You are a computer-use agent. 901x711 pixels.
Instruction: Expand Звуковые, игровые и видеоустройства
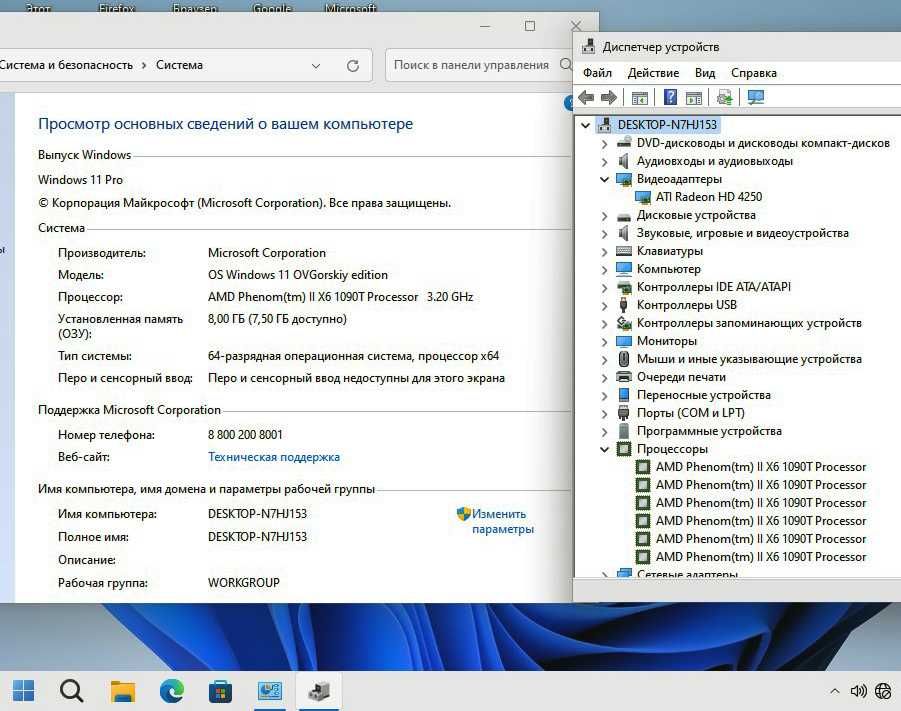pyautogui.click(x=604, y=233)
